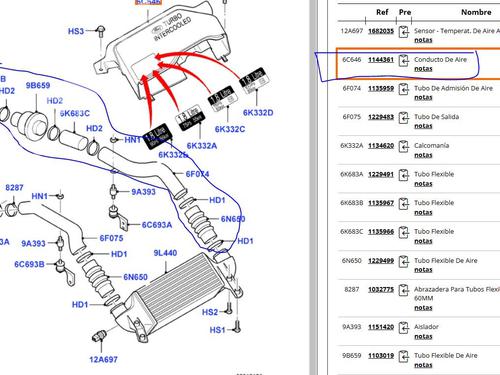This screenshot has height=375, width=500.
Task: Select the 9L440 intercooler label in diagram
Action: pyautogui.click(x=165, y=253)
